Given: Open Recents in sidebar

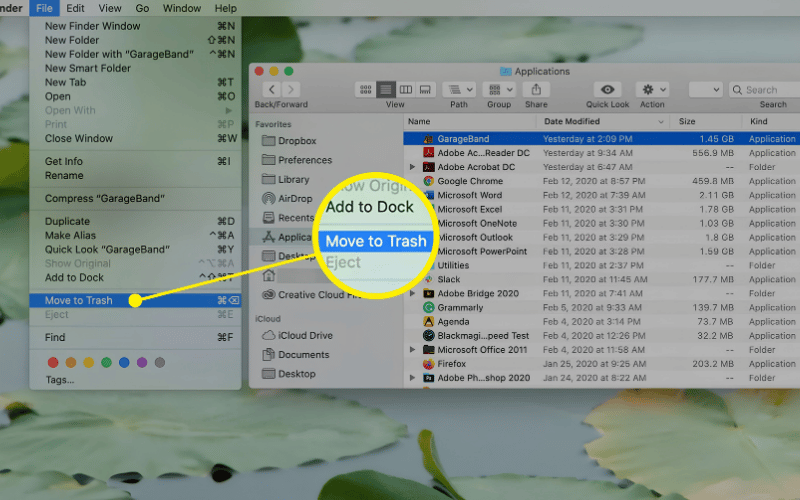Looking at the screenshot, I should click(288, 218).
